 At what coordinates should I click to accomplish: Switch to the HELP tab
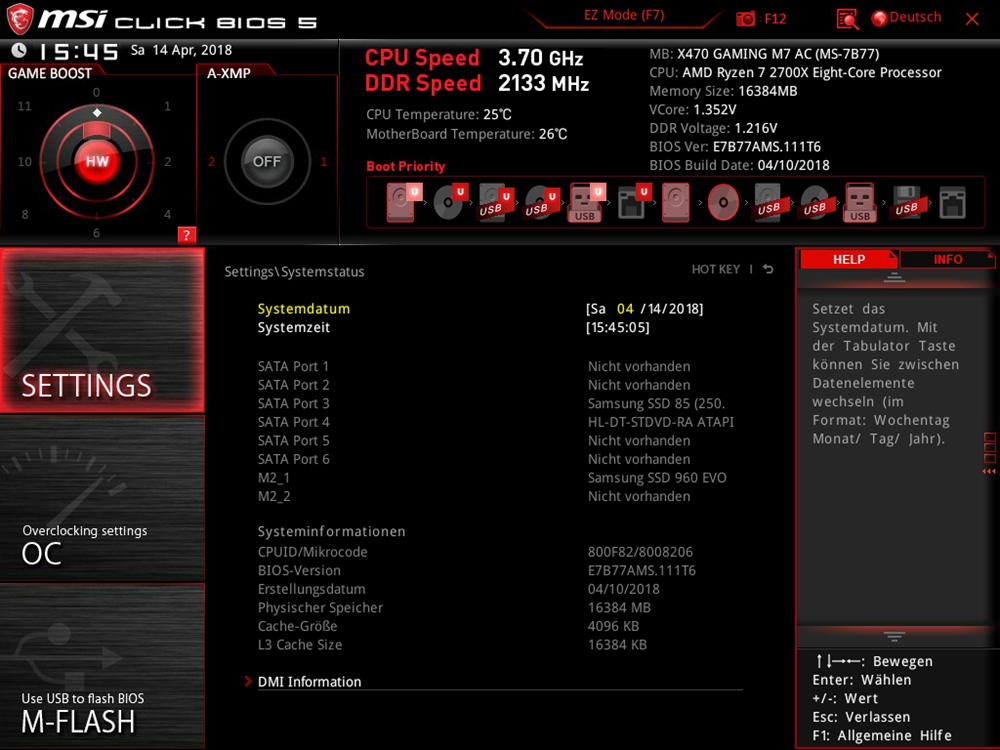click(848, 260)
